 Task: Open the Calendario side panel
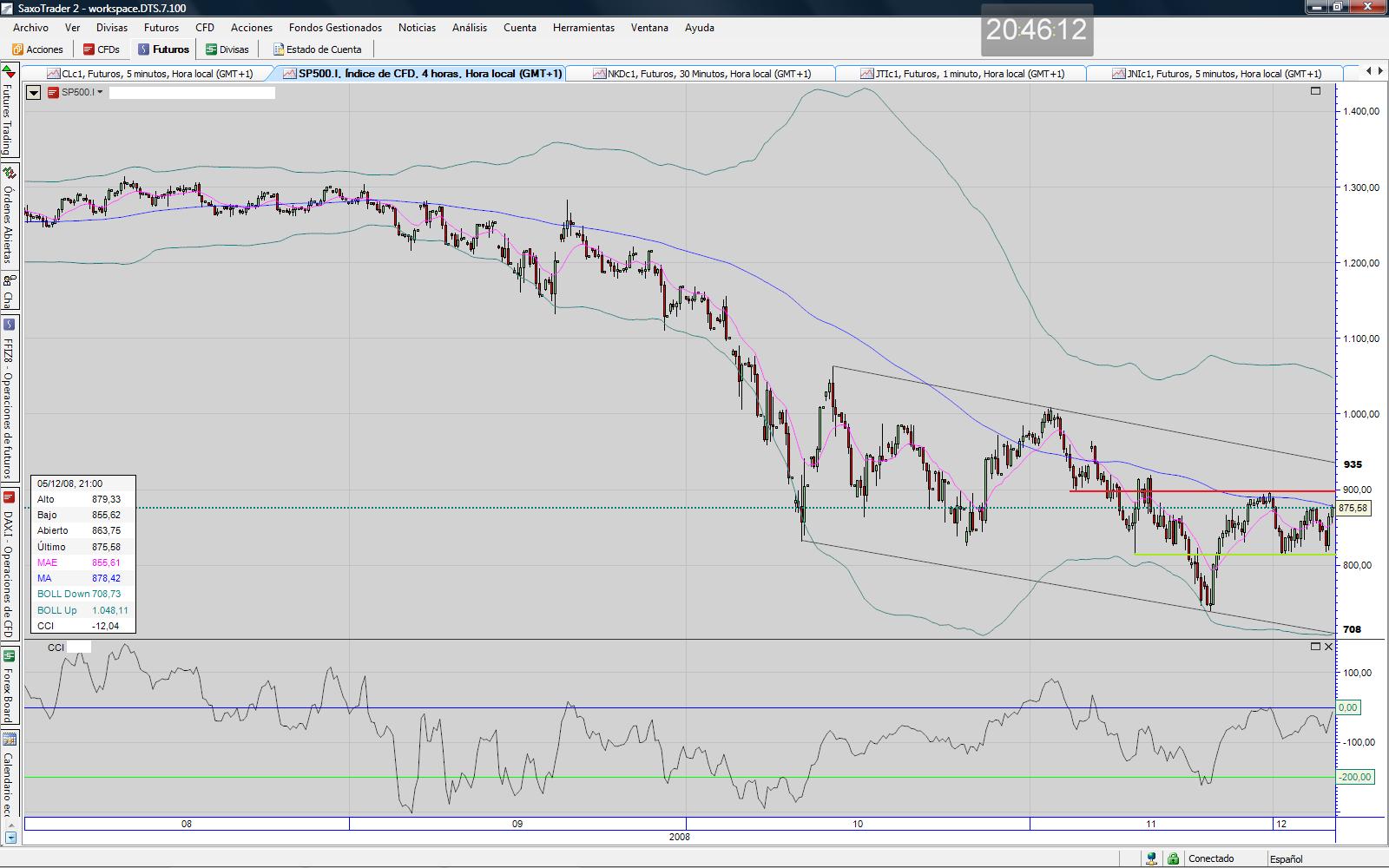tap(8, 777)
